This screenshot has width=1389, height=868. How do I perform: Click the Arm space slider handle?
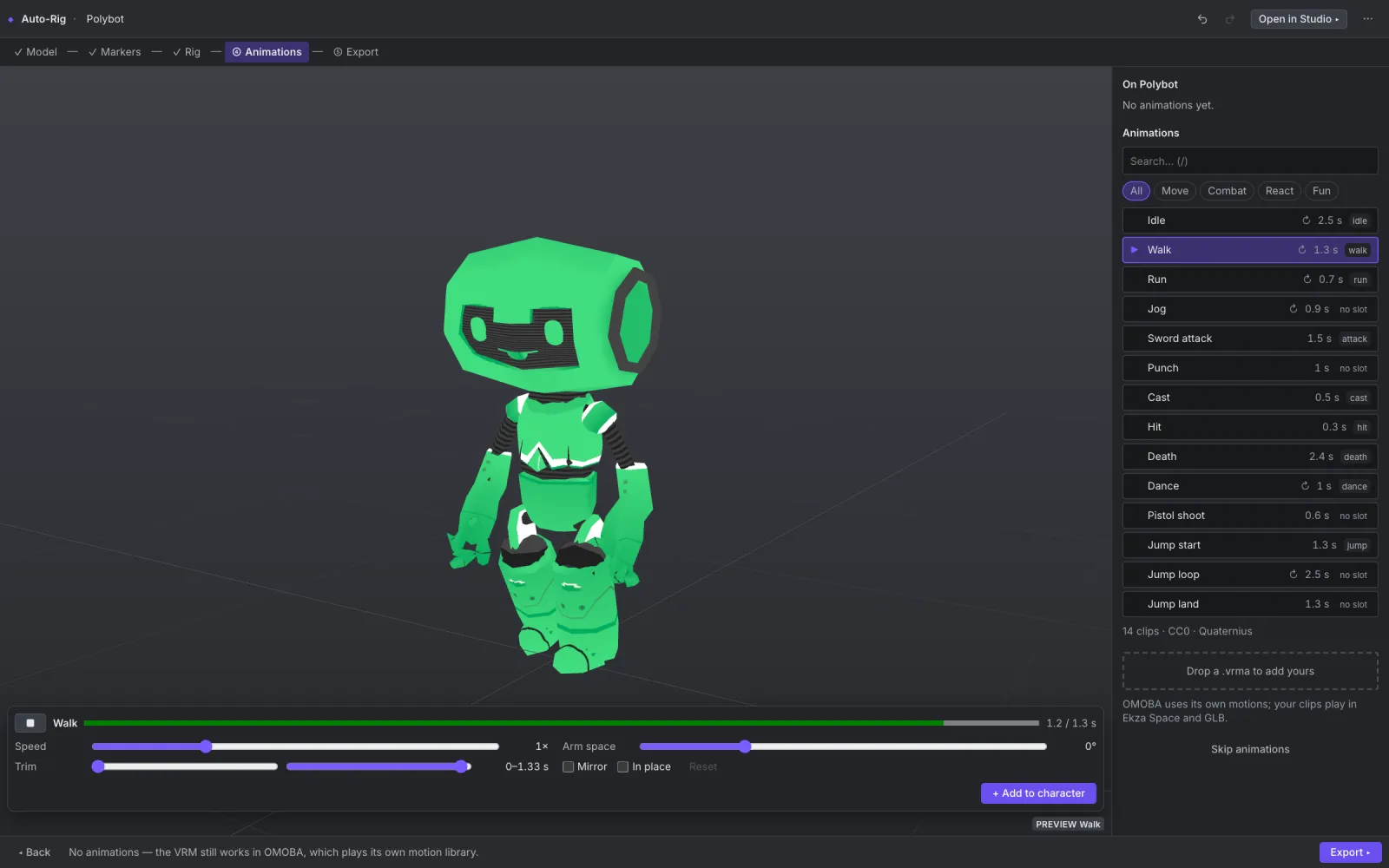point(745,746)
